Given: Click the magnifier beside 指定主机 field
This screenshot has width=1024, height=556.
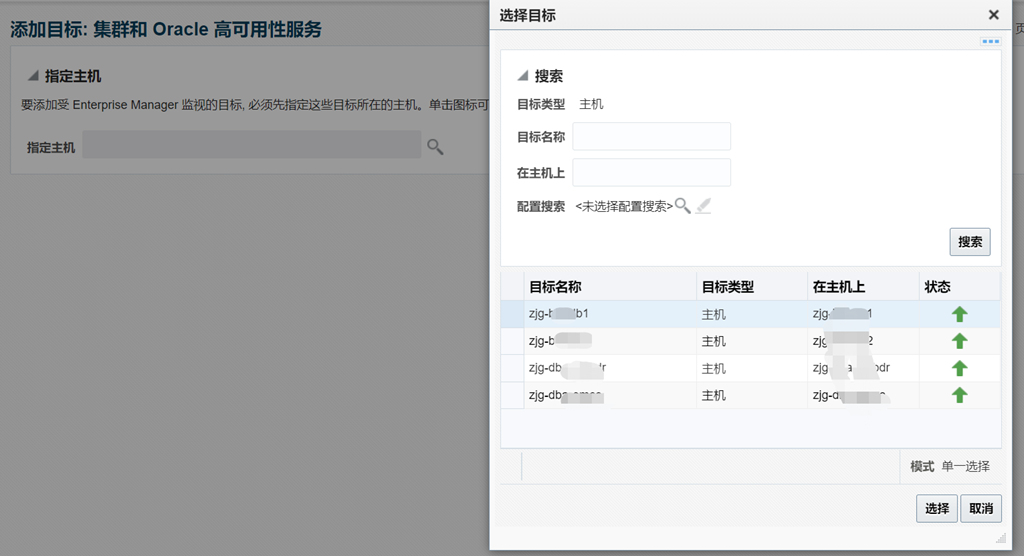Looking at the screenshot, I should (x=435, y=147).
